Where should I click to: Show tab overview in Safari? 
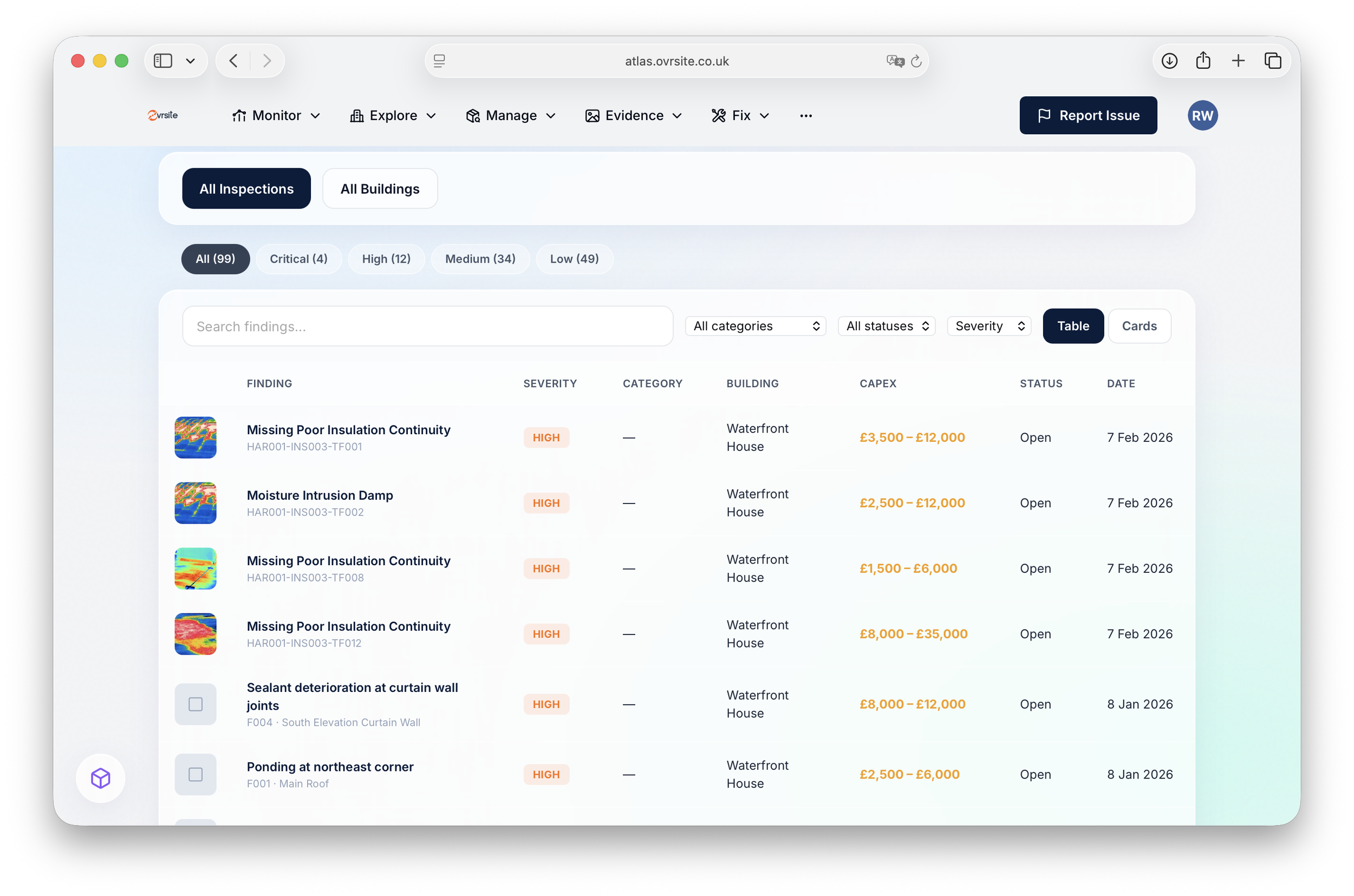[1272, 61]
